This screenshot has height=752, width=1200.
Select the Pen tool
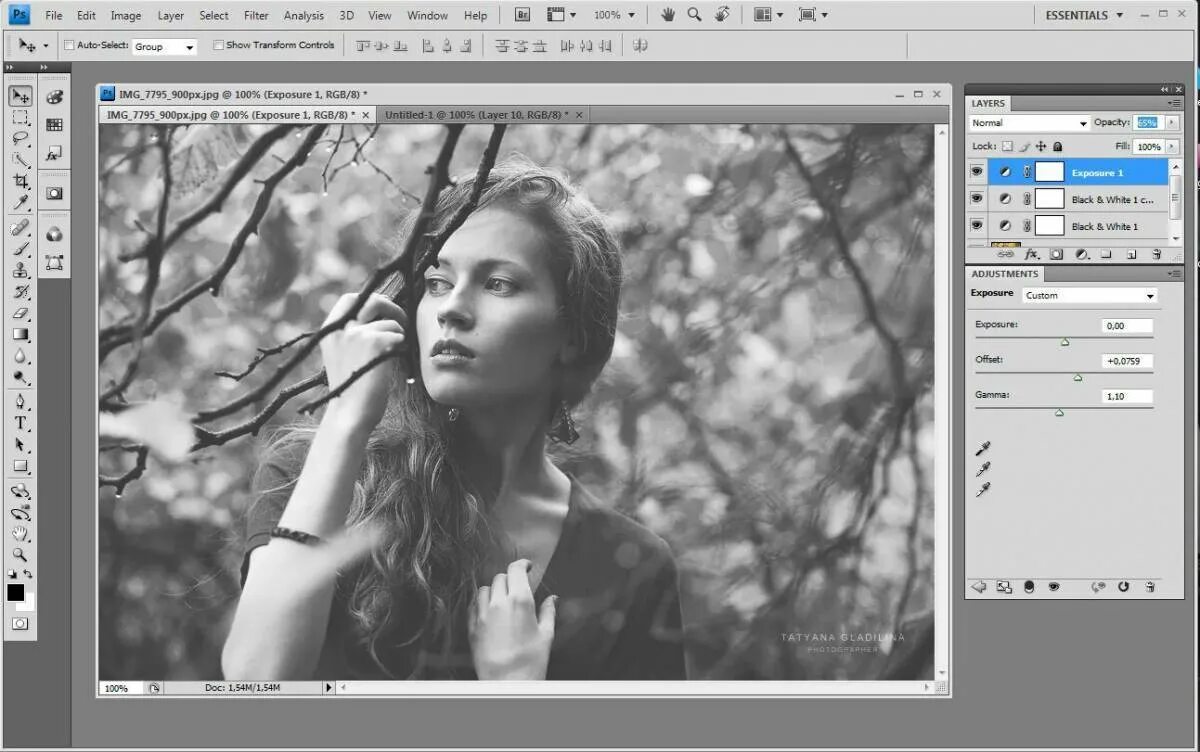point(20,402)
